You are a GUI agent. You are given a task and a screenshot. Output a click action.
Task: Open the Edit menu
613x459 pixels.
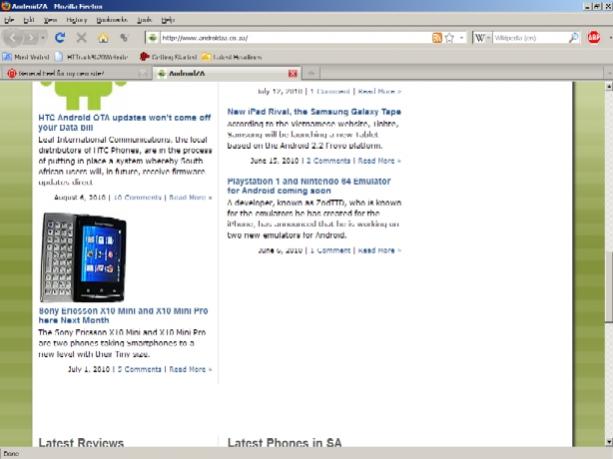(29, 20)
